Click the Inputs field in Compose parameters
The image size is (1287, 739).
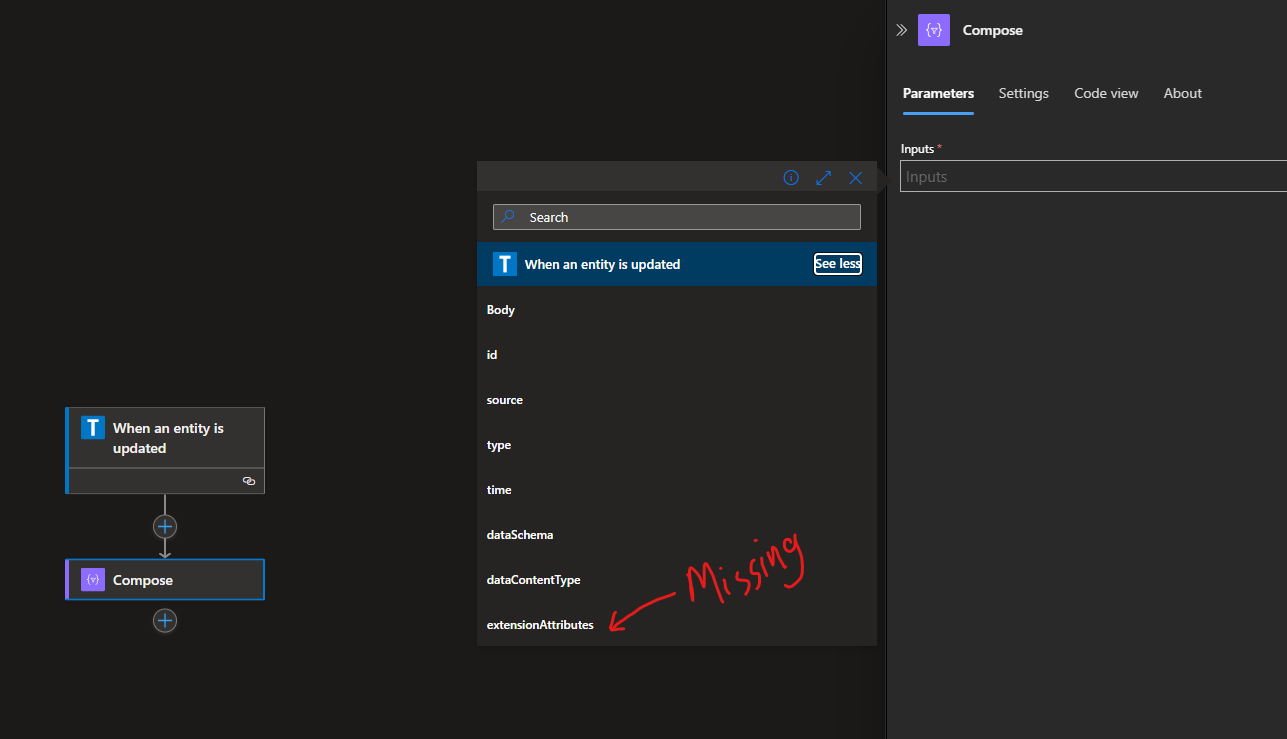coord(1090,176)
